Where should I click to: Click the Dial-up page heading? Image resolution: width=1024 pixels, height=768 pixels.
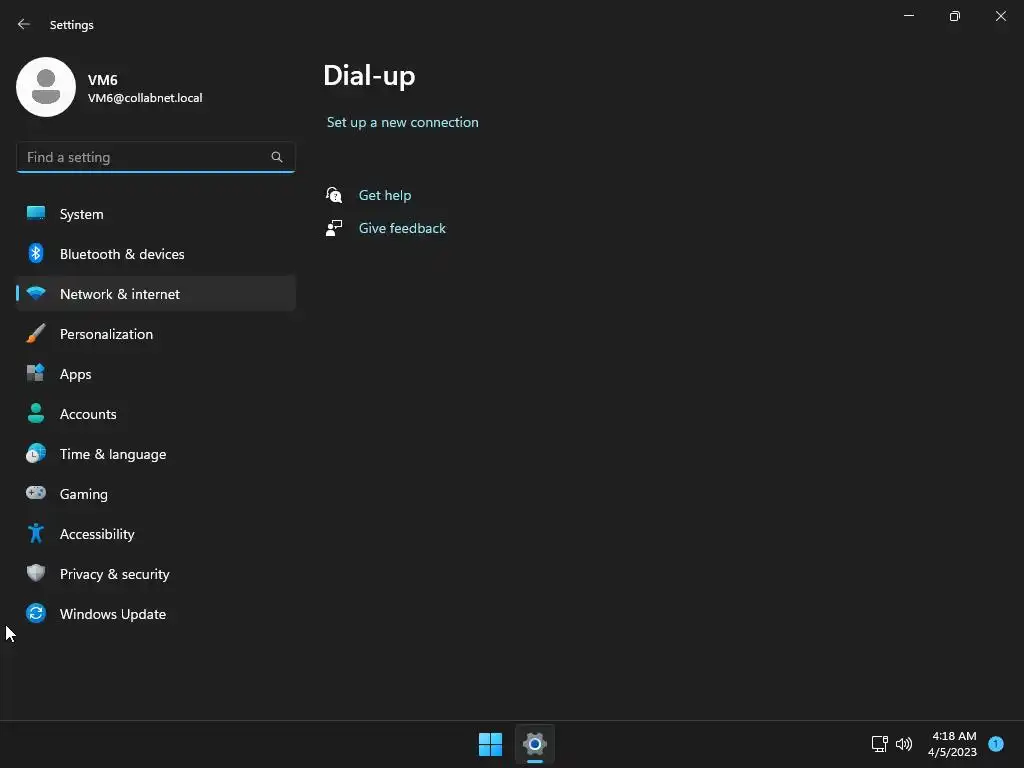(369, 76)
